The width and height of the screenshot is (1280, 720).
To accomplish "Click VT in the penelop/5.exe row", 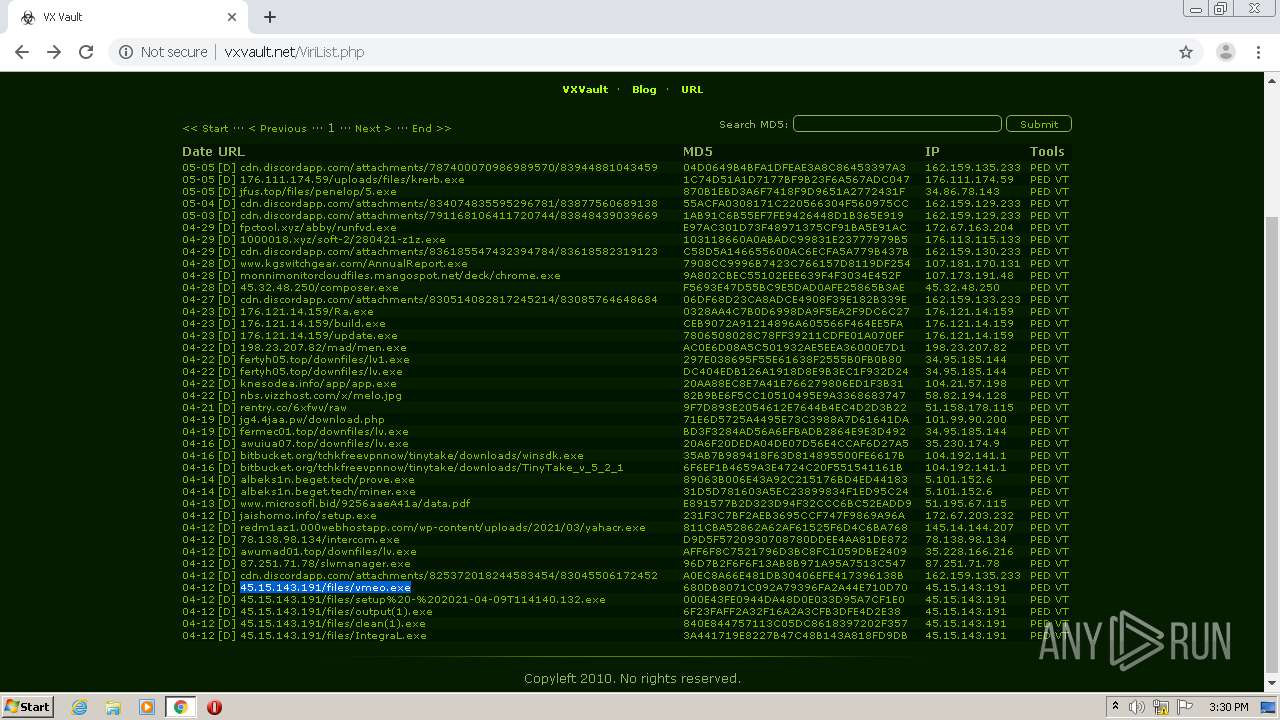I will coord(1062,191).
